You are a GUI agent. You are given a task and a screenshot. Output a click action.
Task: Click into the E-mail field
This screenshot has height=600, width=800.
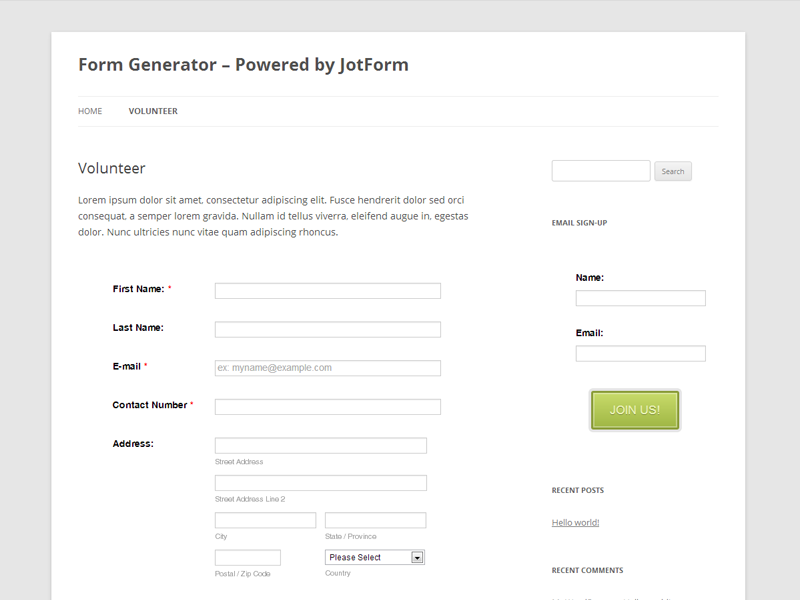(x=327, y=368)
